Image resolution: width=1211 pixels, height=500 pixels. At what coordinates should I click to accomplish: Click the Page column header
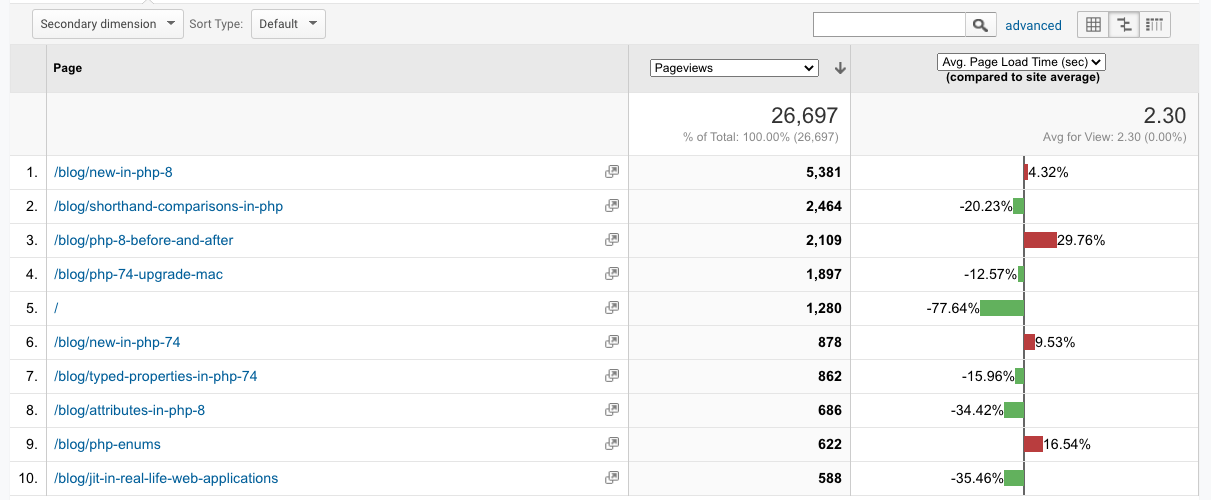(x=68, y=68)
